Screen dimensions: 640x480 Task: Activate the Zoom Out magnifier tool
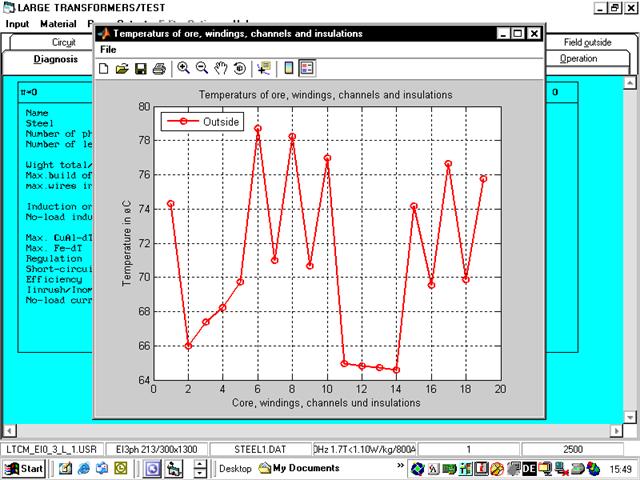(202, 68)
